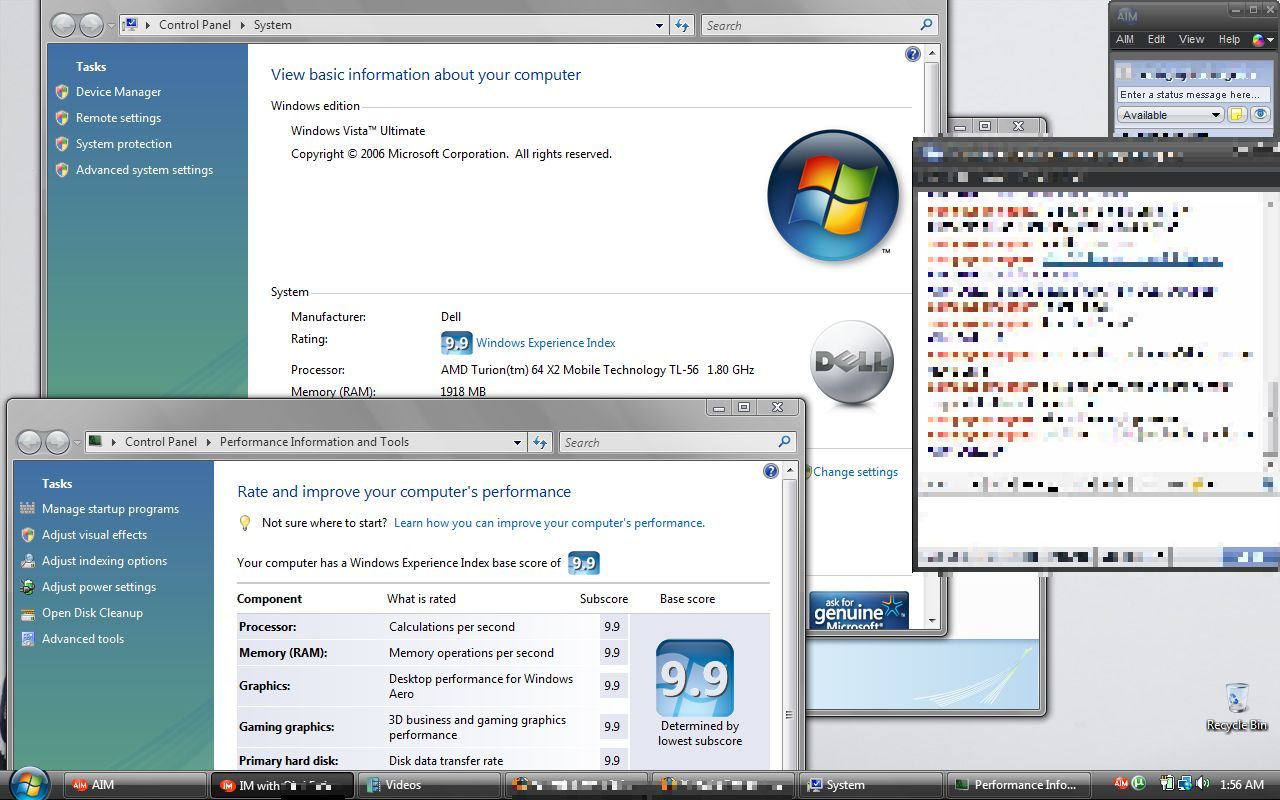The height and width of the screenshot is (800, 1280).
Task: Switch to Videos taskbar button
Action: tap(429, 785)
